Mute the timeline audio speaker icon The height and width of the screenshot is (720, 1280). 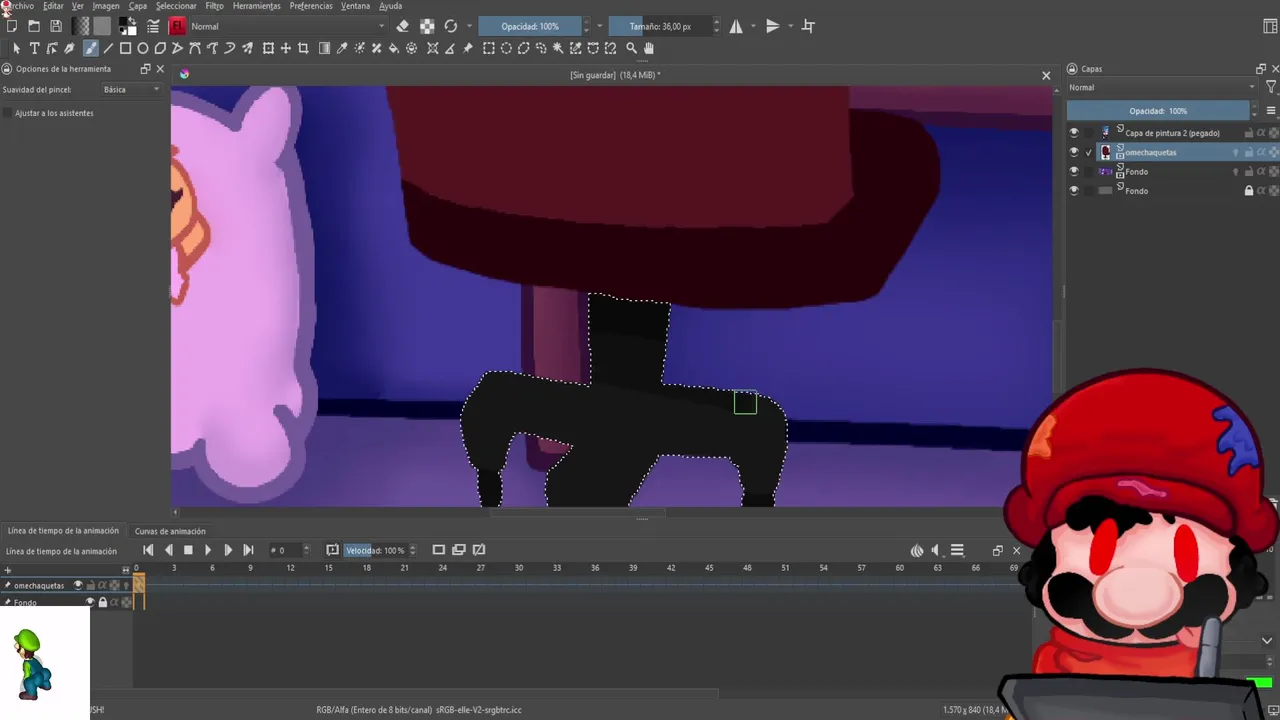point(936,550)
